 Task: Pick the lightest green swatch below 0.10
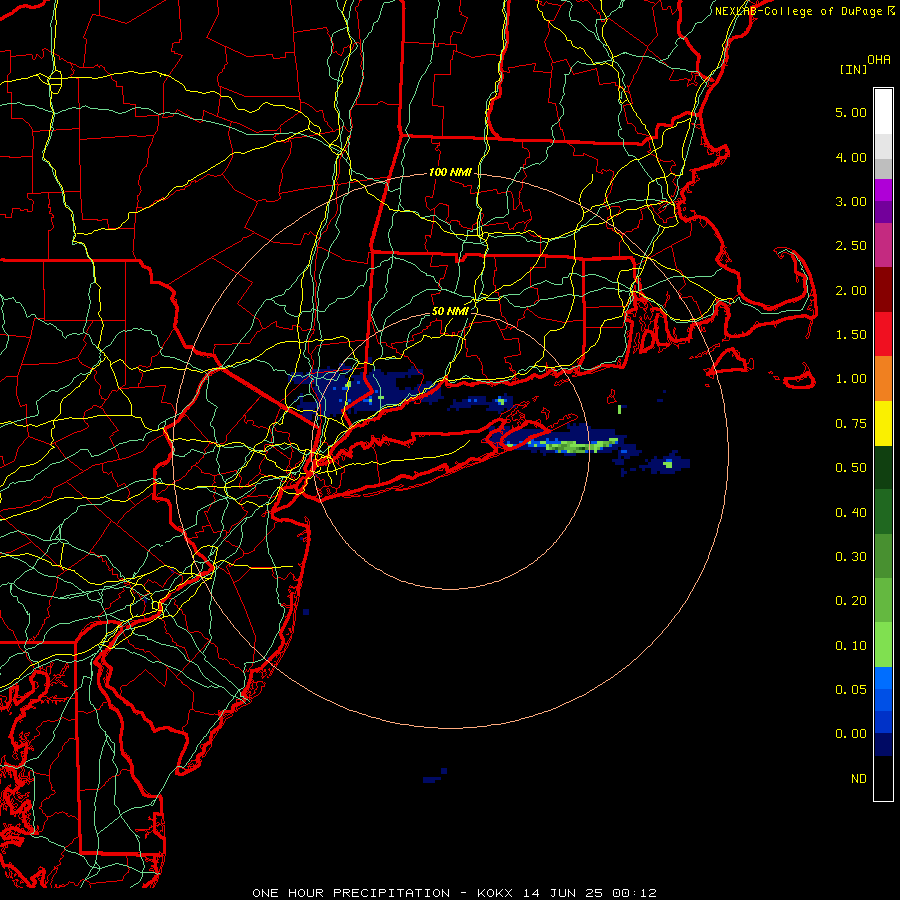coord(883,645)
